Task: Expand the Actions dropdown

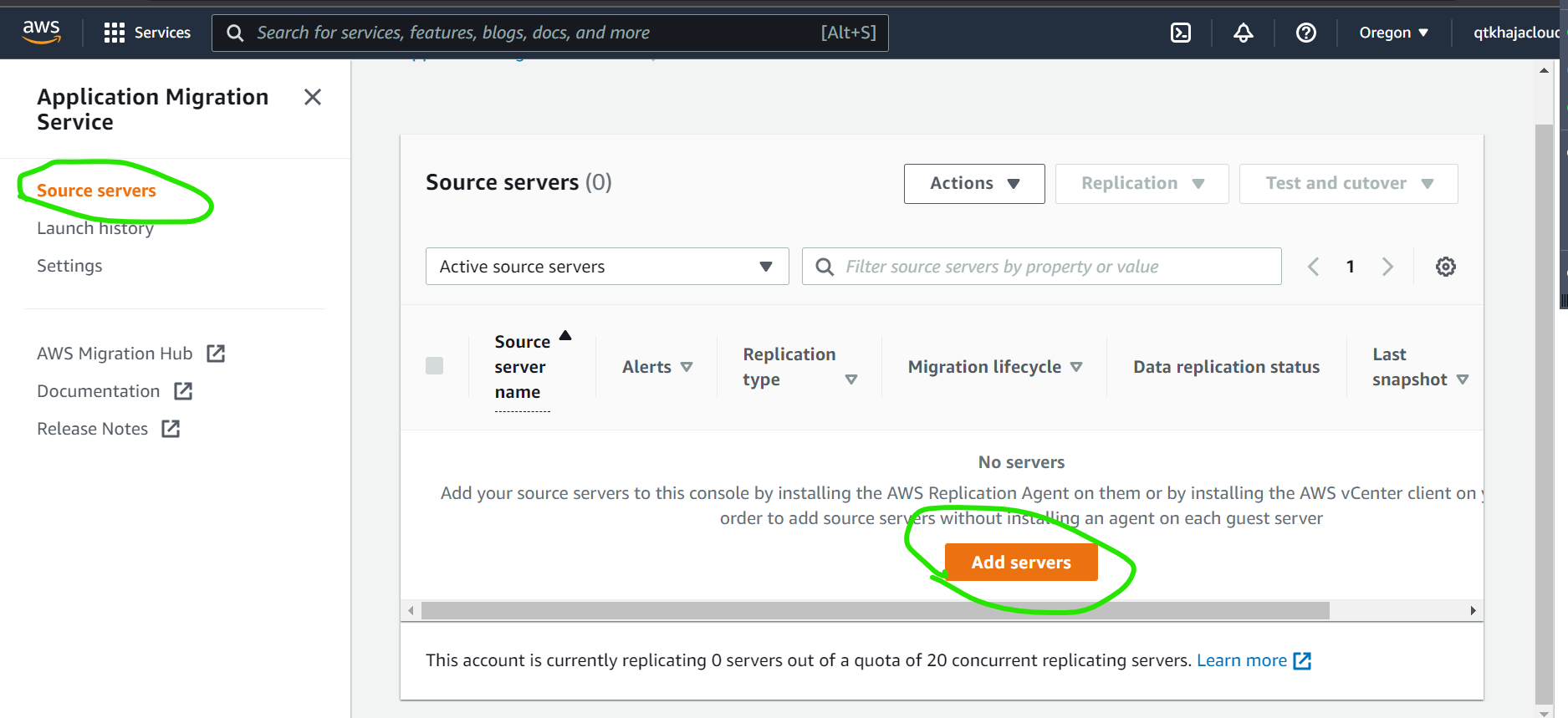Action: point(974,184)
